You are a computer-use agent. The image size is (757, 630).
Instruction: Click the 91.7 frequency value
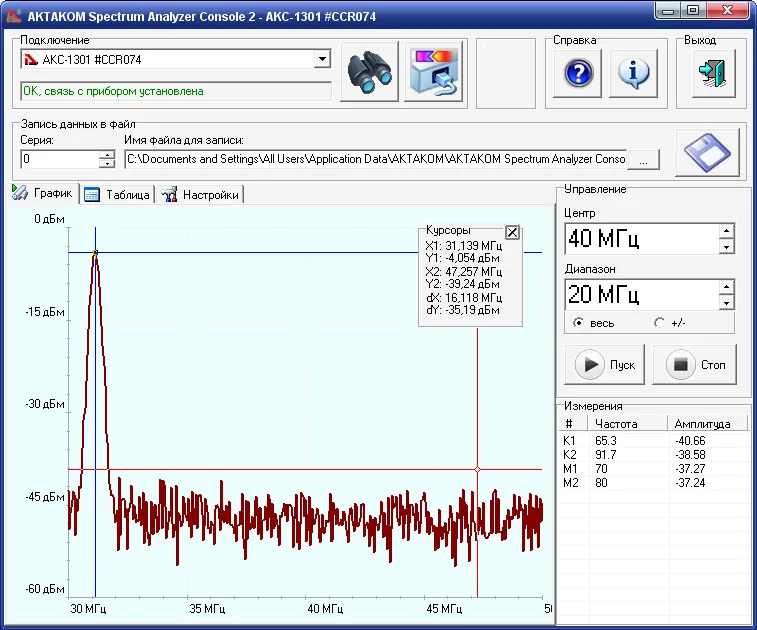pyautogui.click(x=605, y=454)
